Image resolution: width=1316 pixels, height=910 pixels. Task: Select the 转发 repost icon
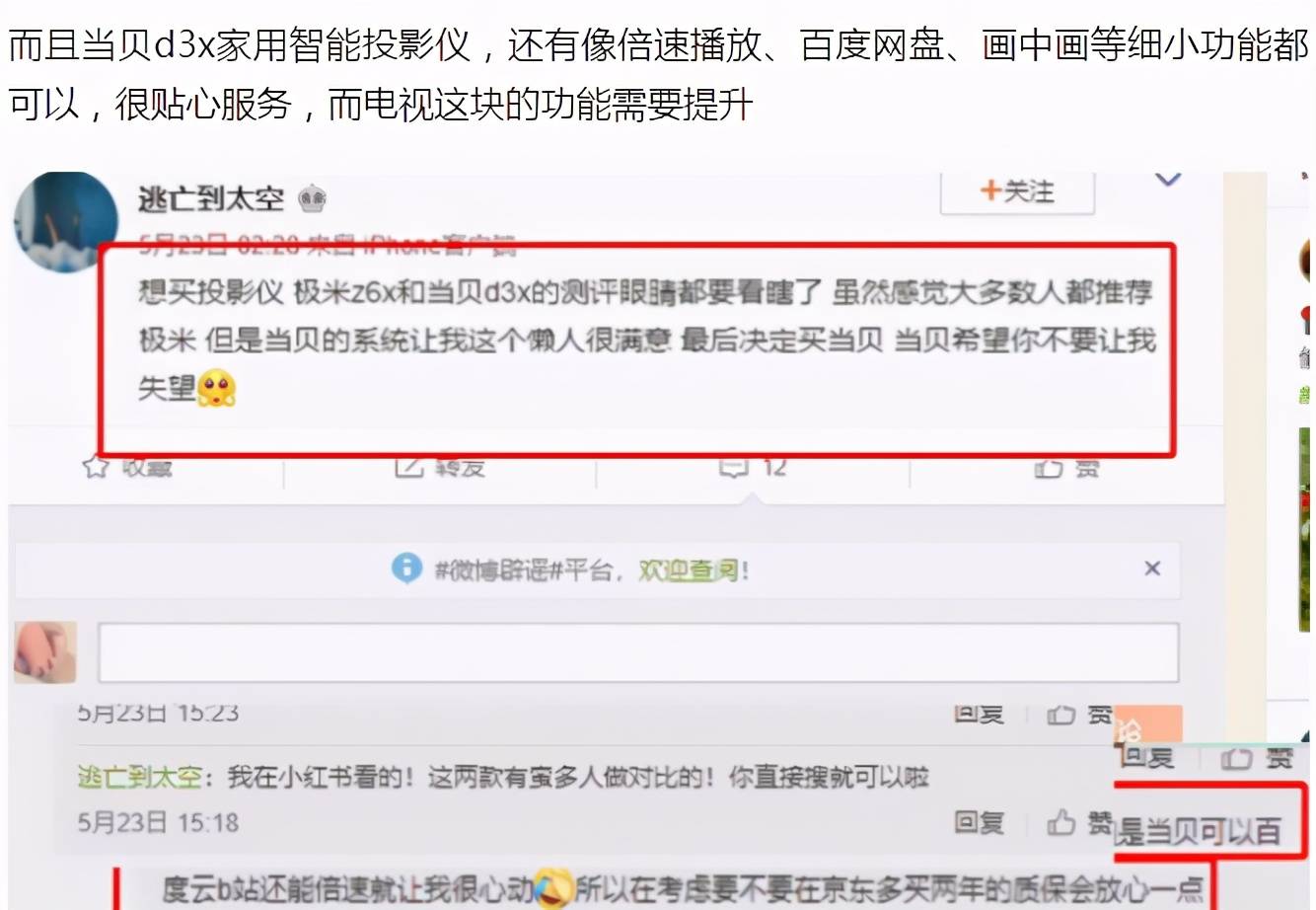tap(408, 467)
